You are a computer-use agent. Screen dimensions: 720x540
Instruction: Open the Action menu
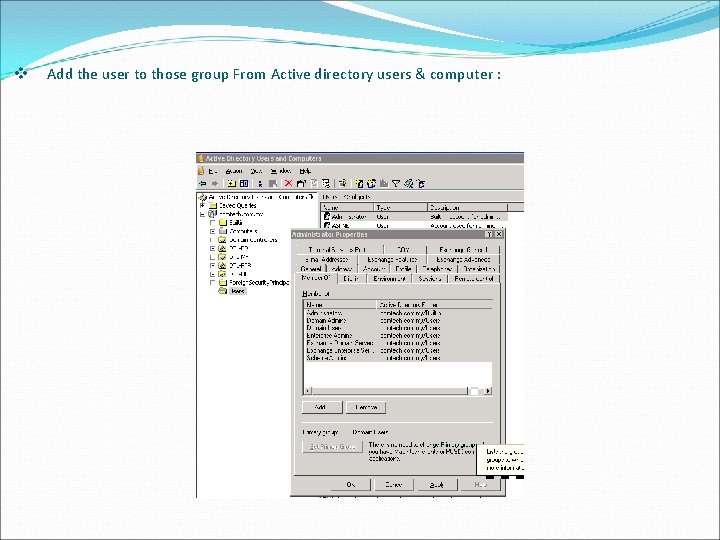pos(234,171)
